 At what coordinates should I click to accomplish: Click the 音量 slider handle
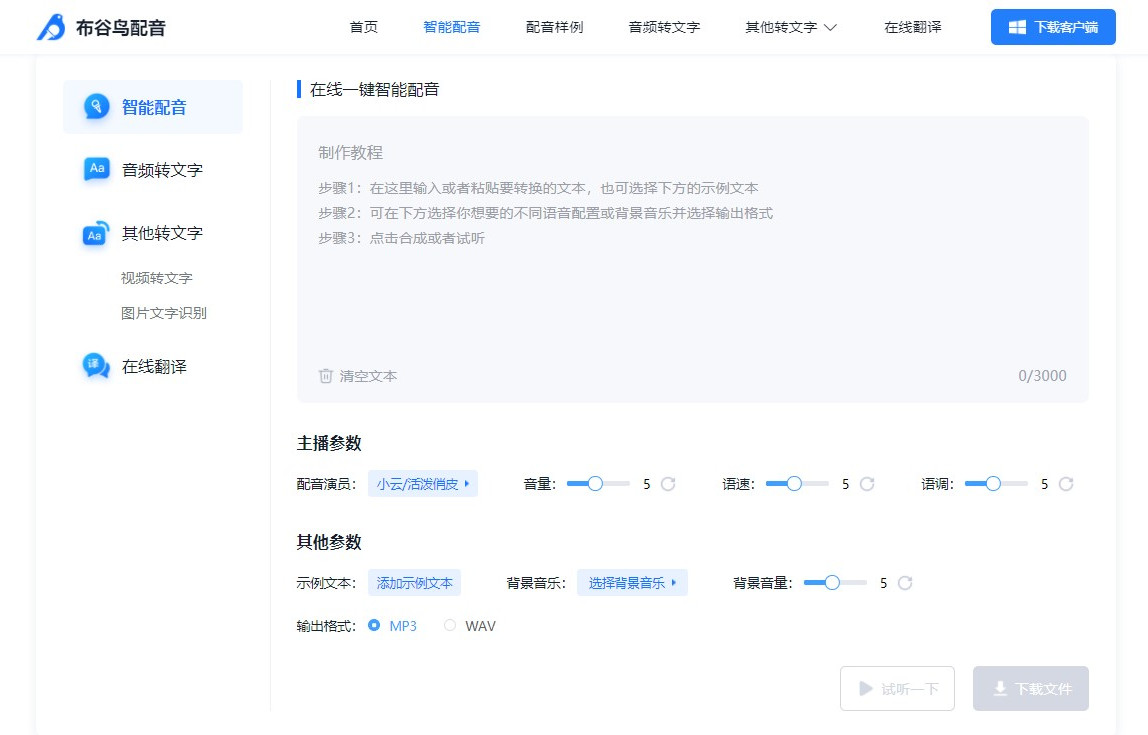point(595,484)
